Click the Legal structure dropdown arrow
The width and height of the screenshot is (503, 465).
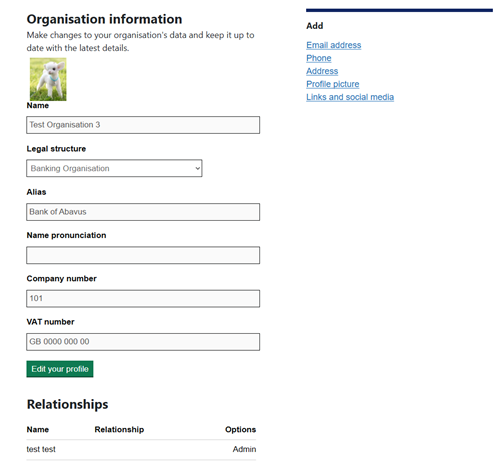tap(197, 168)
